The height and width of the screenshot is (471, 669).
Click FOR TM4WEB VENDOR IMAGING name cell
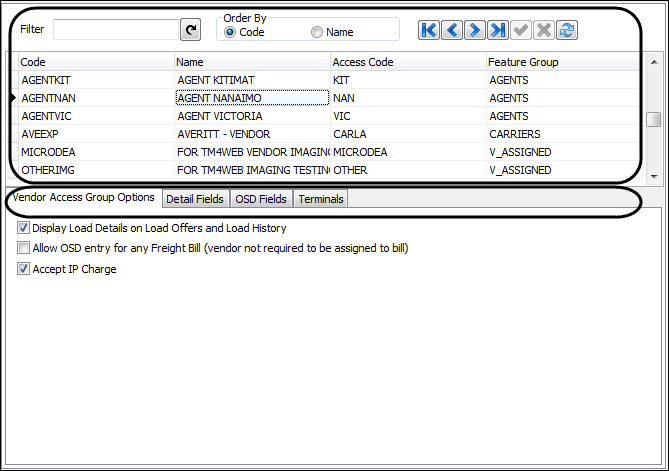click(x=253, y=152)
